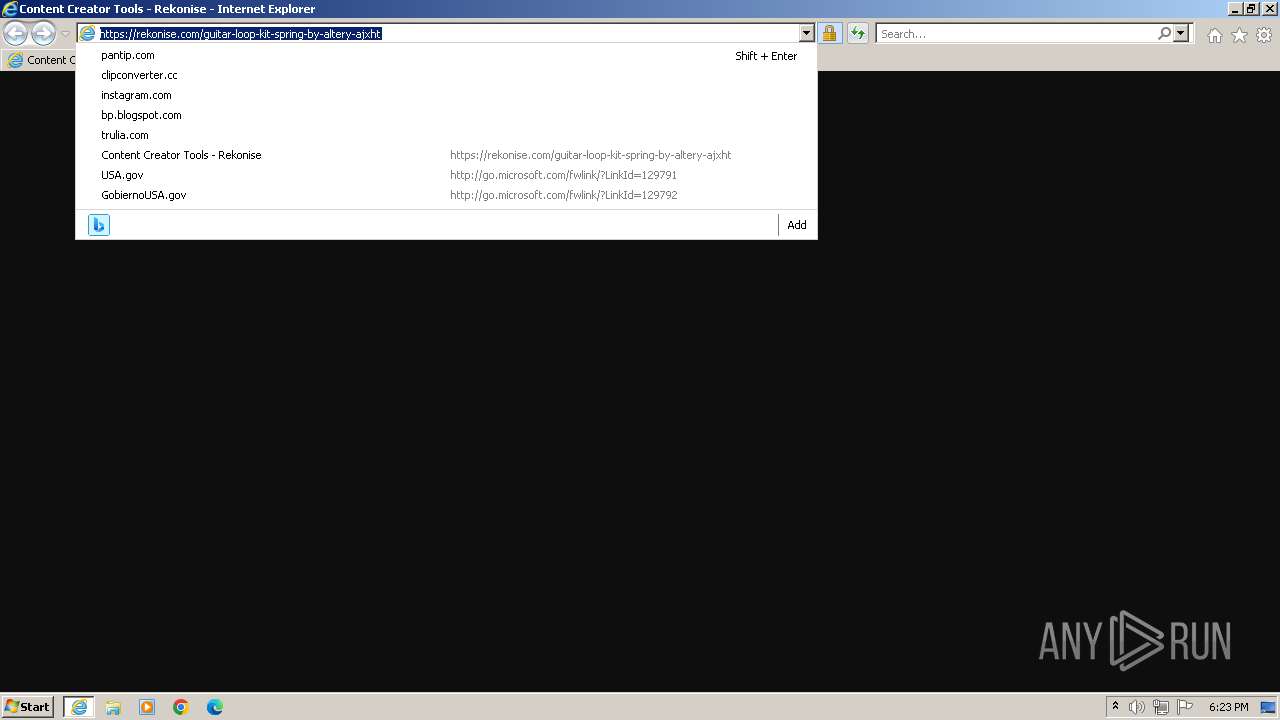The height and width of the screenshot is (720, 1280).
Task: Click the address bar URL field
Action: click(x=448, y=34)
